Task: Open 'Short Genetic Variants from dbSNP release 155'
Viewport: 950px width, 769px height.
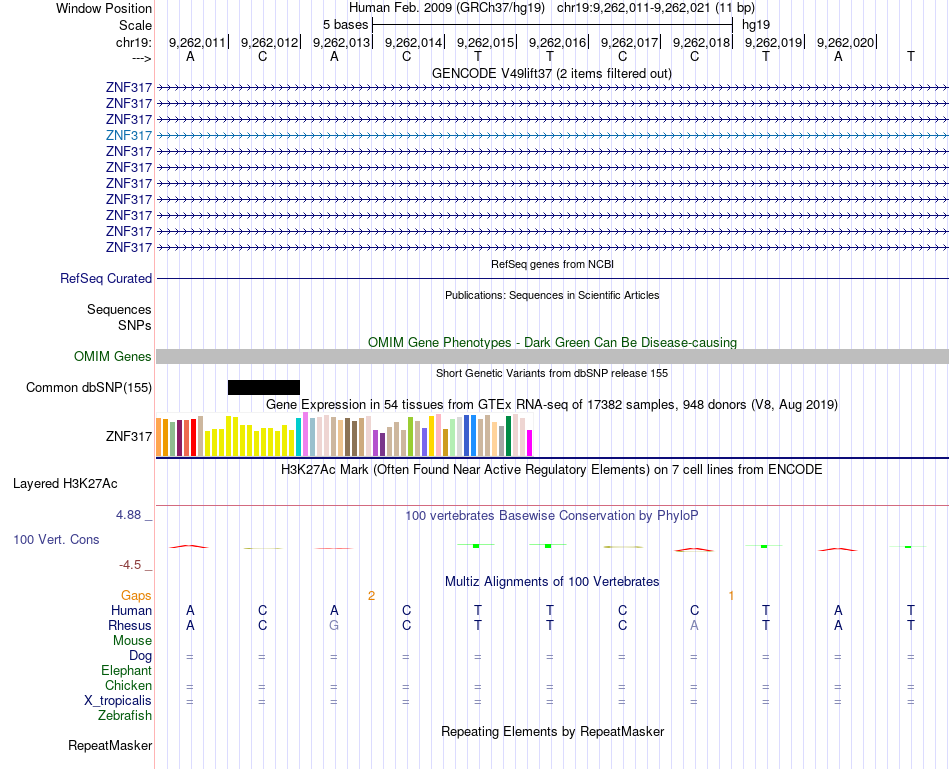Action: coord(552,373)
